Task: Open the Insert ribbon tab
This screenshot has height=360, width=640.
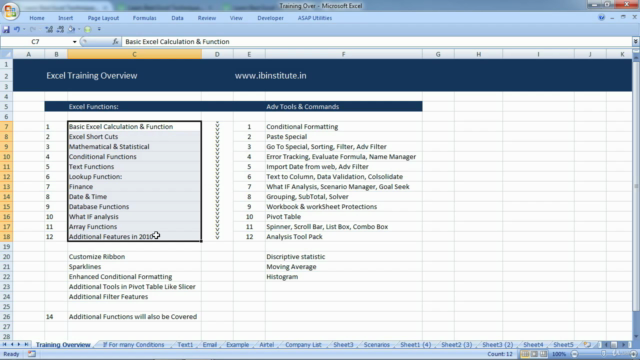Action: (x=65, y=18)
